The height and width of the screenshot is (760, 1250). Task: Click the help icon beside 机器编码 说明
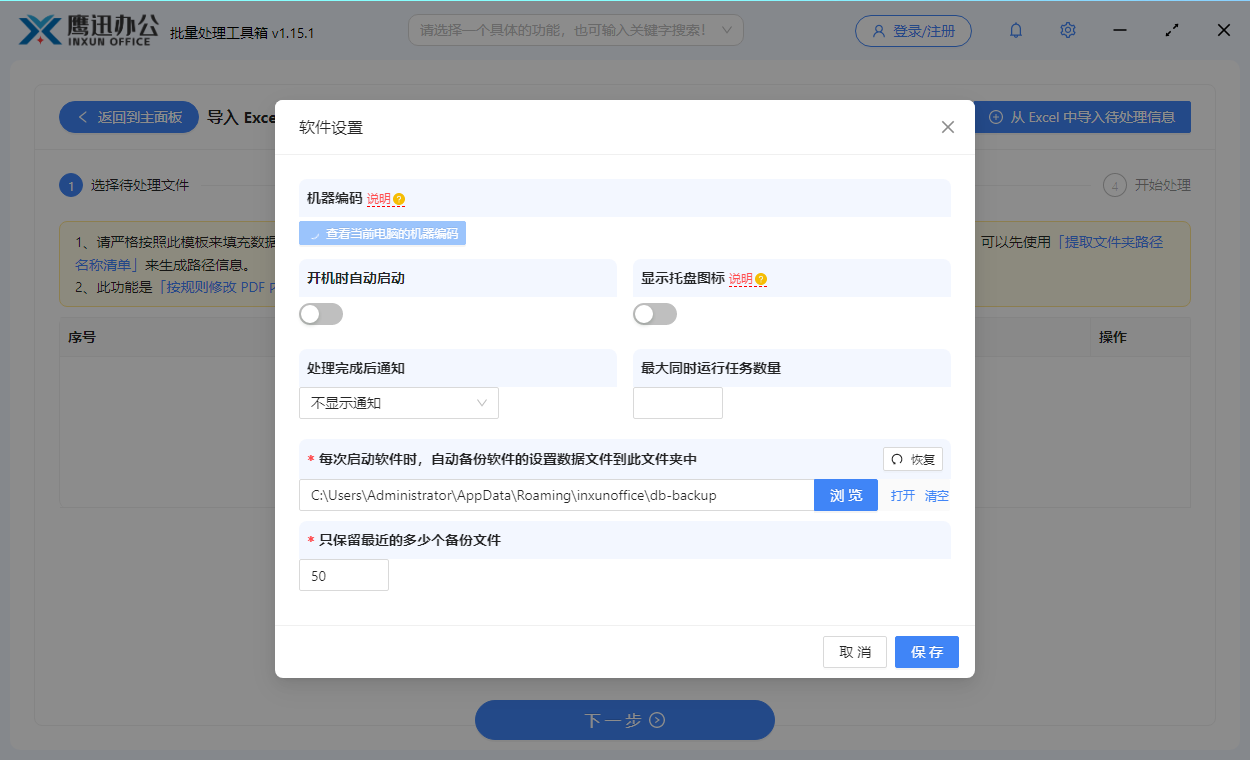399,199
